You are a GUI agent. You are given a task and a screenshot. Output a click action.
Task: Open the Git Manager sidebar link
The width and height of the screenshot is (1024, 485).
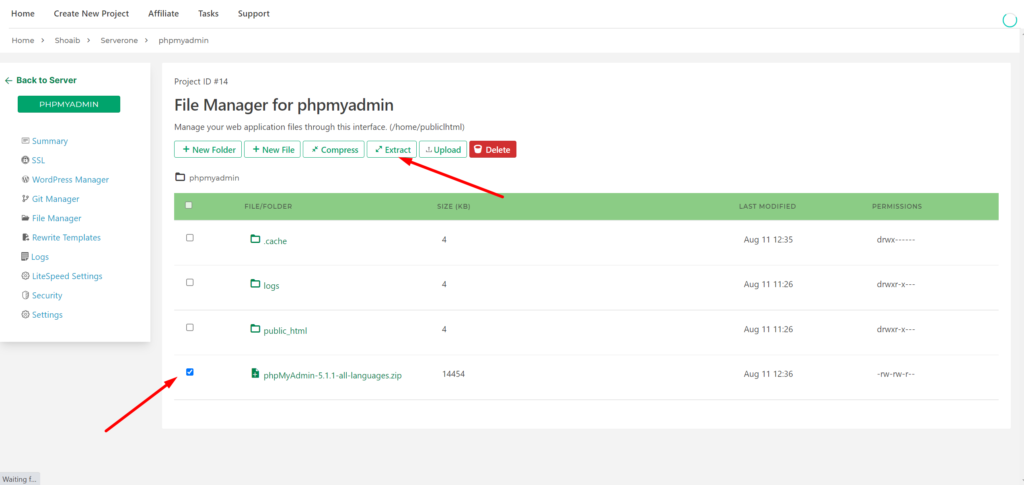pyautogui.click(x=56, y=199)
